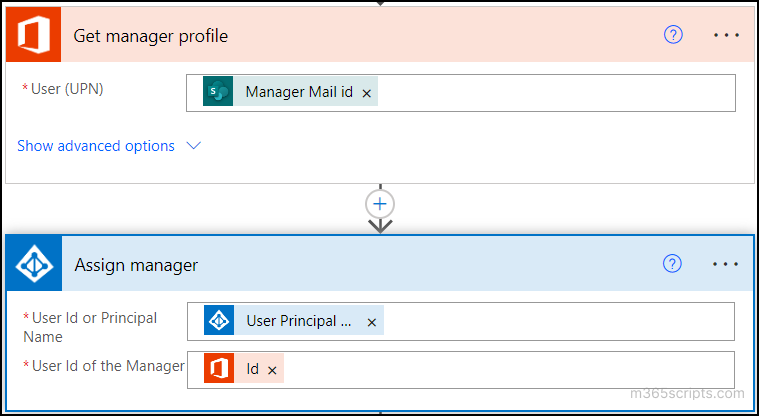
Task: Click the Azure AD icon on Assign manager
Action: (34, 264)
